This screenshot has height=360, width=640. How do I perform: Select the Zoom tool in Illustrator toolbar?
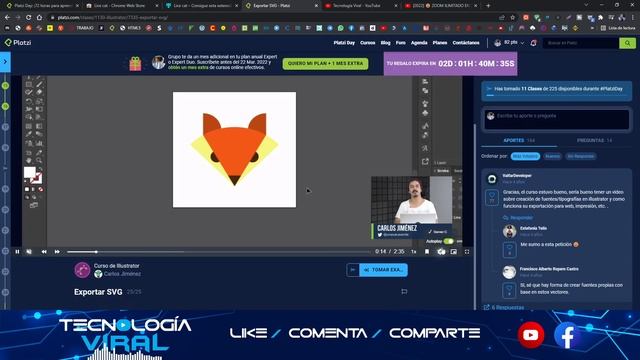[39, 160]
